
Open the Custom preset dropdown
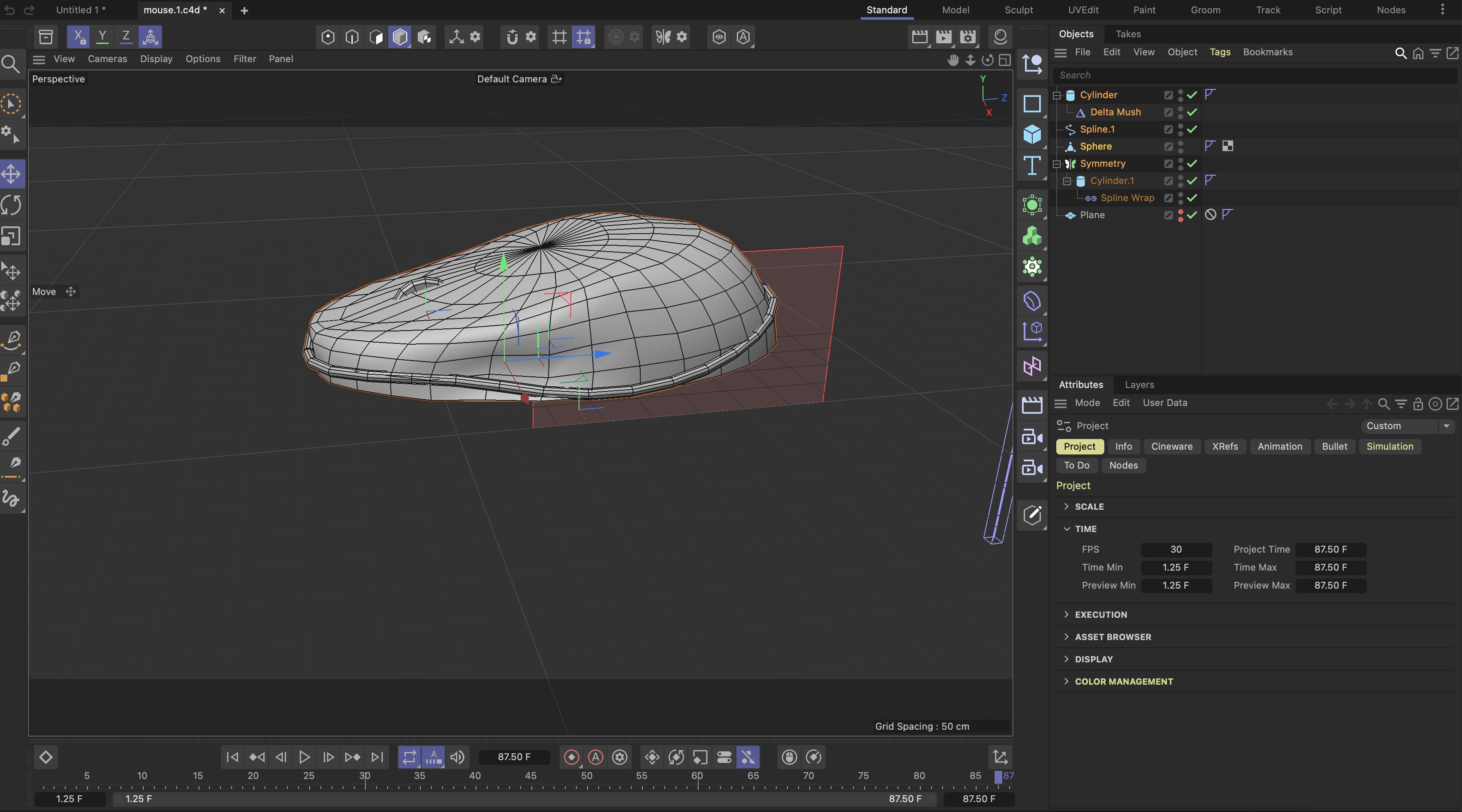1408,426
